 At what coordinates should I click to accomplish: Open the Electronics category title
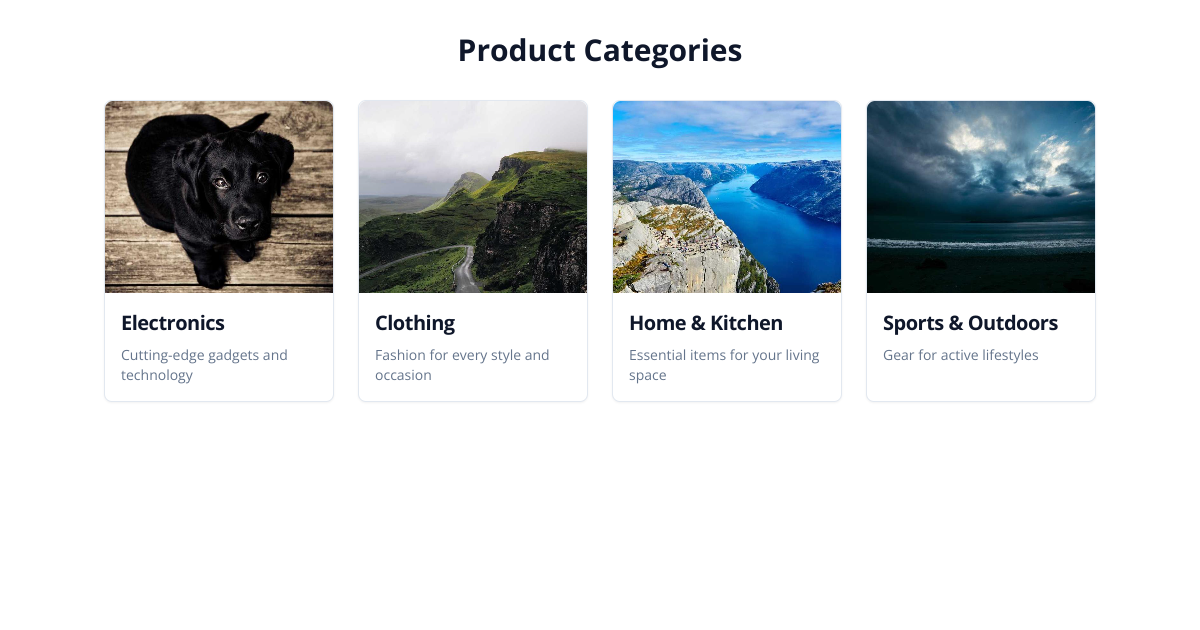[x=173, y=323]
